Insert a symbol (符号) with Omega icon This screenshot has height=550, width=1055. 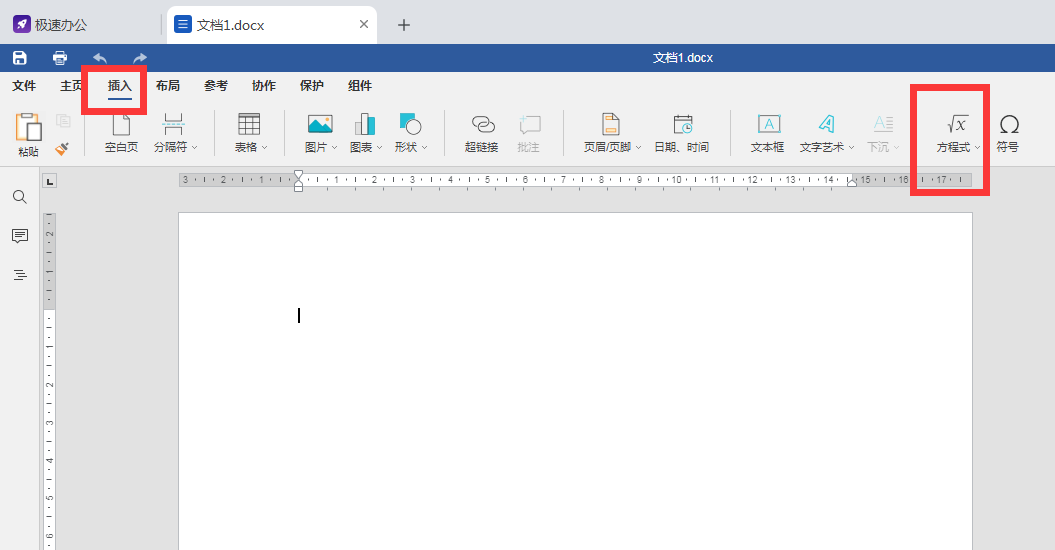1008,133
